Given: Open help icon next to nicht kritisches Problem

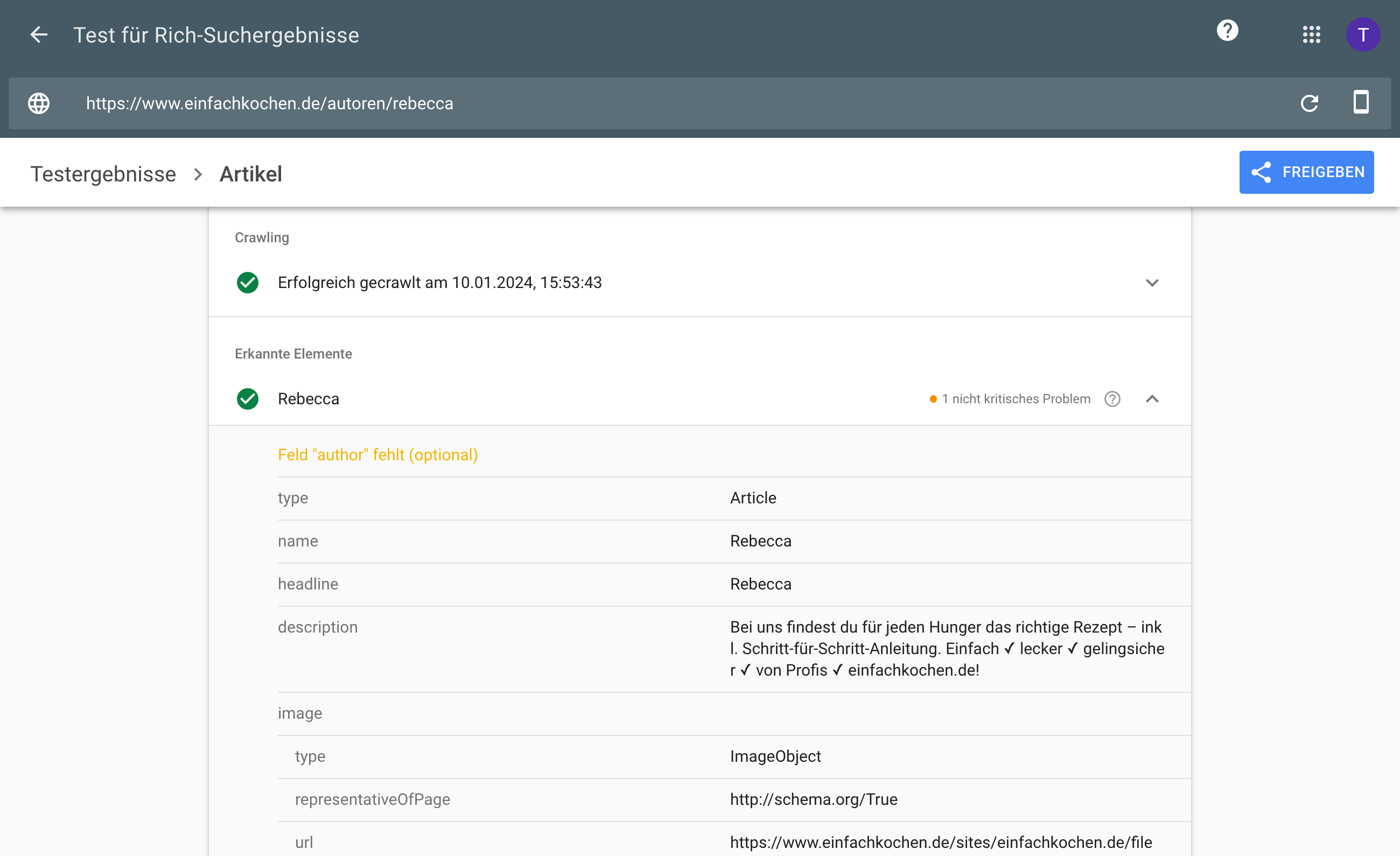Looking at the screenshot, I should 1112,399.
